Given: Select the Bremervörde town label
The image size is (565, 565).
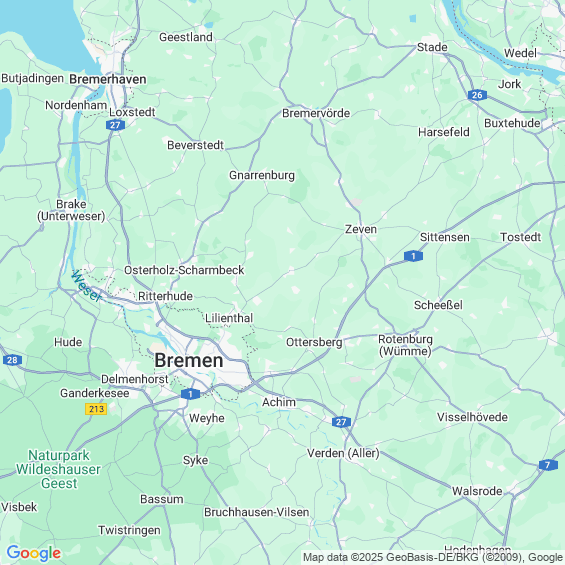Looking at the screenshot, I should point(316,113).
